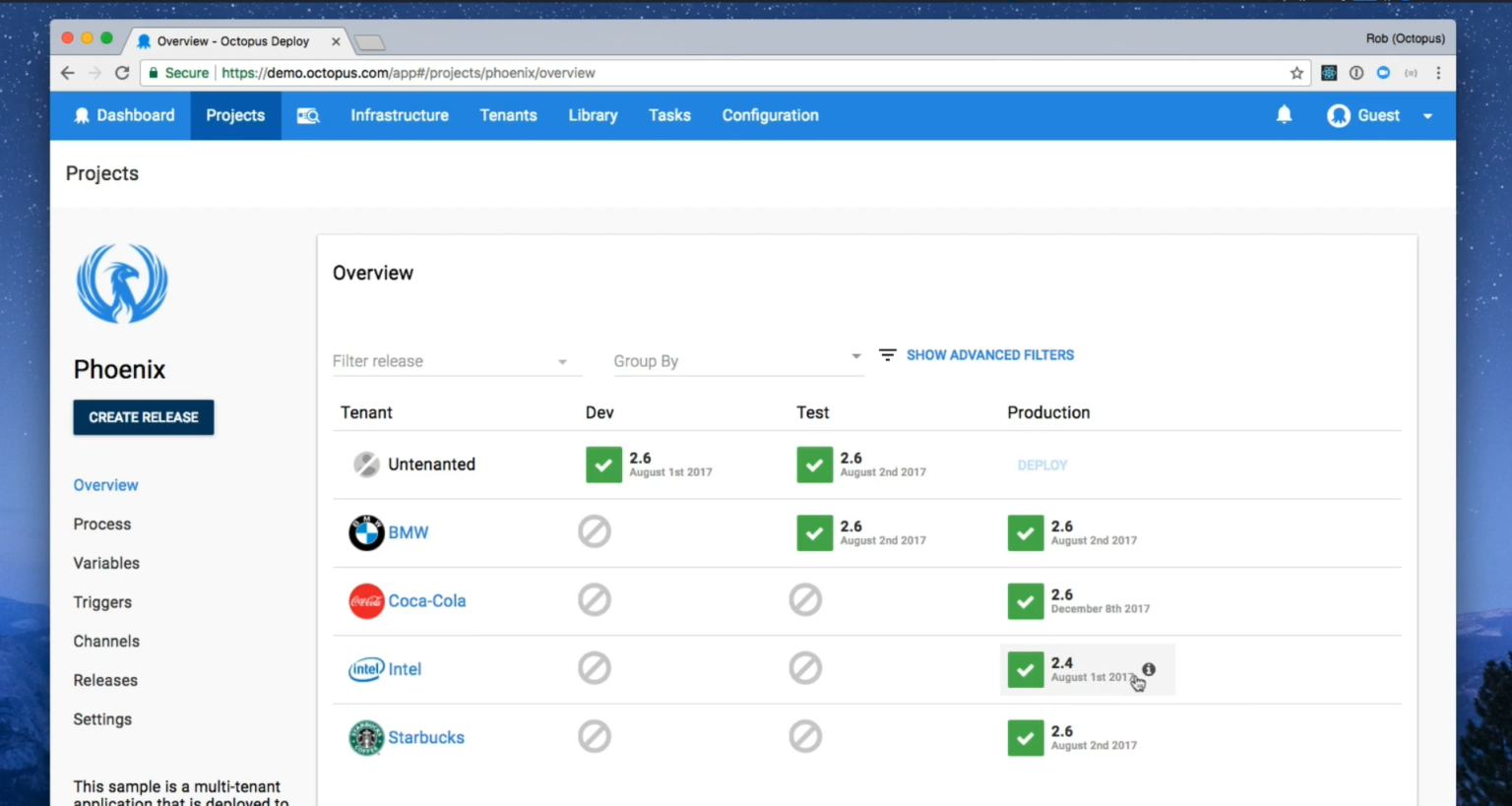The image size is (1512, 806).
Task: Click the green check for Intel Production deployment
Action: click(x=1025, y=669)
